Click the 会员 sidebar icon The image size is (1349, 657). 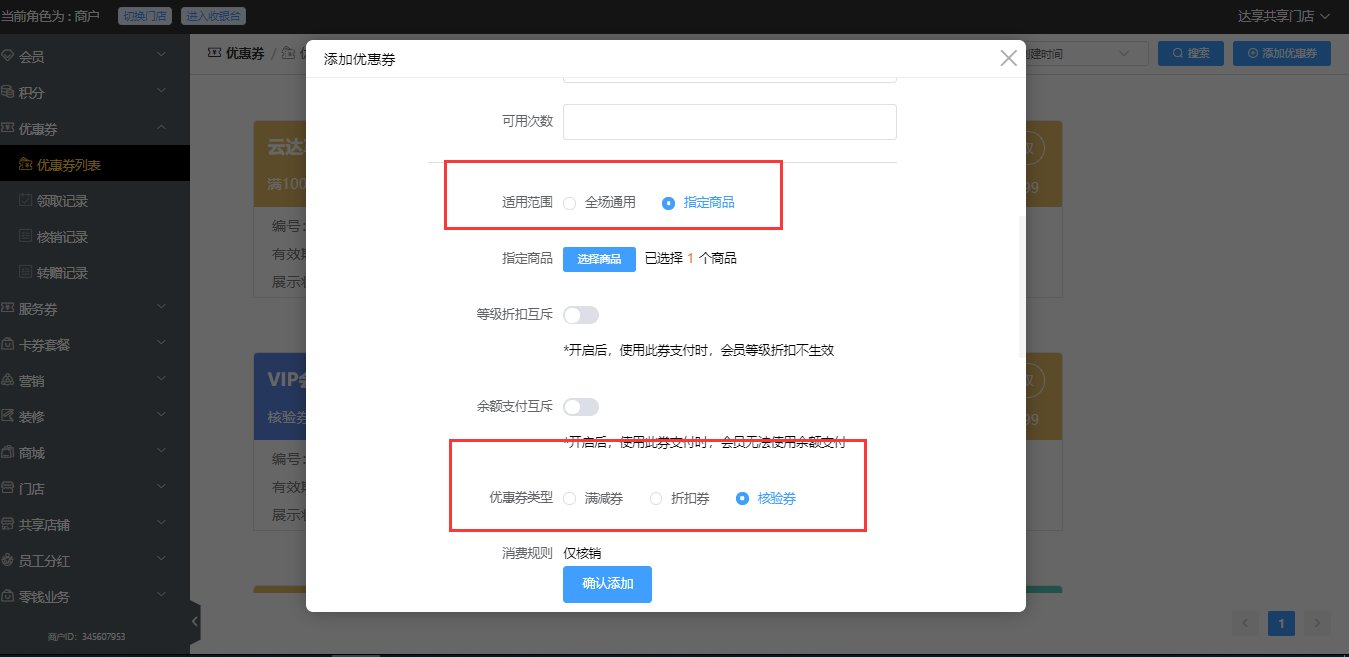click(x=8, y=57)
